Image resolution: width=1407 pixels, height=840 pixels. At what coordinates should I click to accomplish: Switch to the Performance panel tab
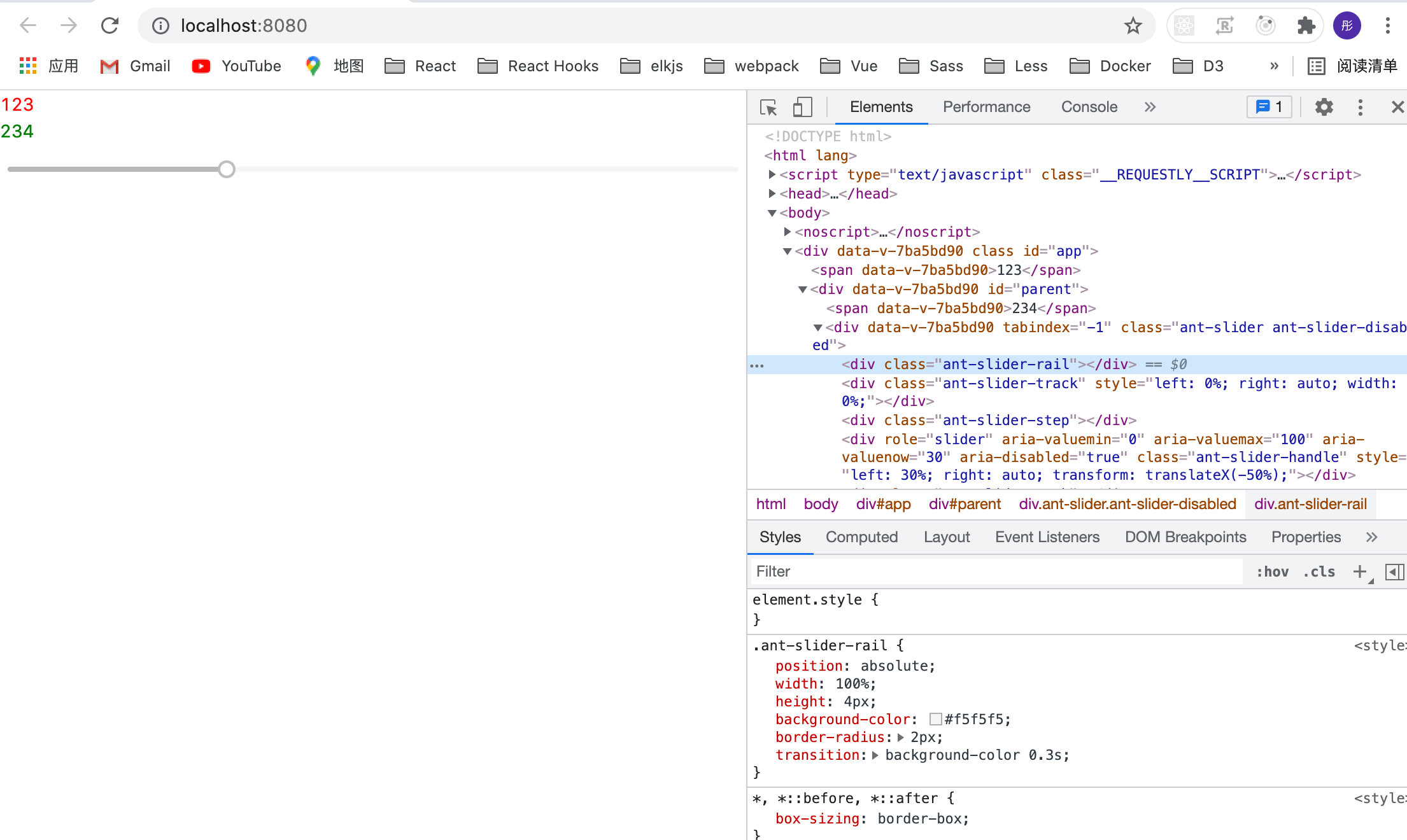(986, 107)
